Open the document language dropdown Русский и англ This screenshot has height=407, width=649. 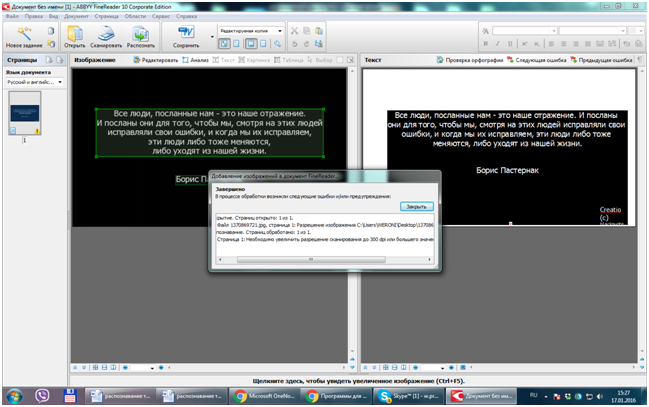click(x=34, y=82)
